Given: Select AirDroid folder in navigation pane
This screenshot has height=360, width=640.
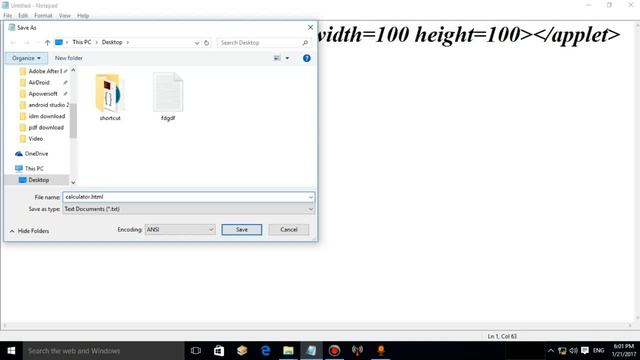Looking at the screenshot, I should click(x=39, y=82).
